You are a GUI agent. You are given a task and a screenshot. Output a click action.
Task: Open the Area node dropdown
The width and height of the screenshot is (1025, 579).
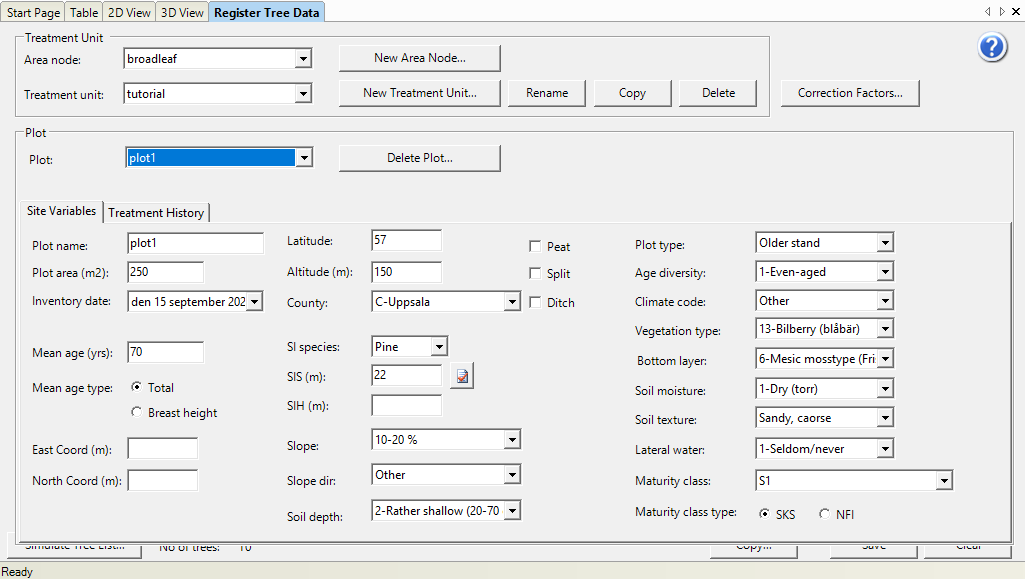(303, 59)
